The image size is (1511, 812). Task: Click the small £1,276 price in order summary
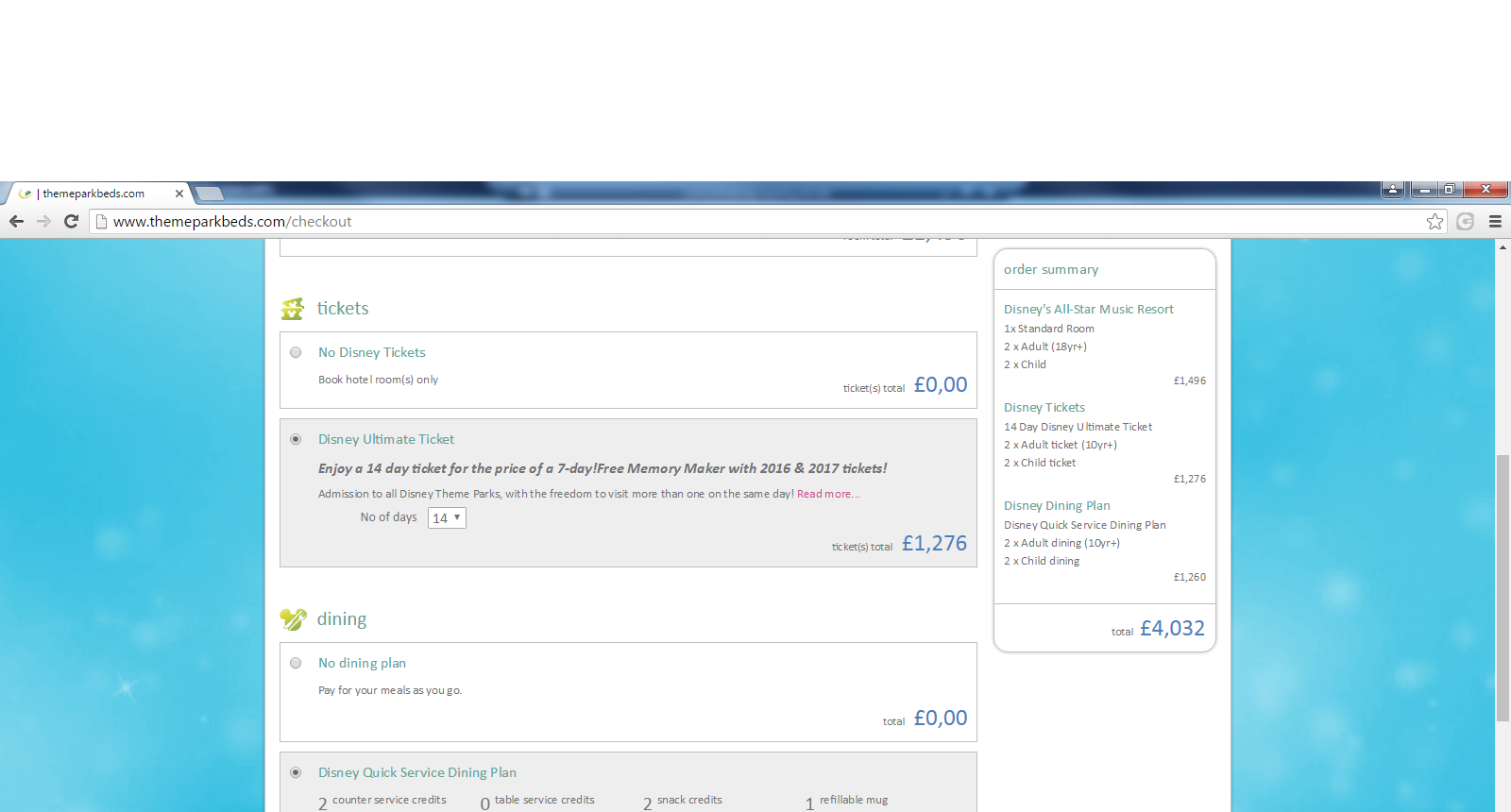1190,479
